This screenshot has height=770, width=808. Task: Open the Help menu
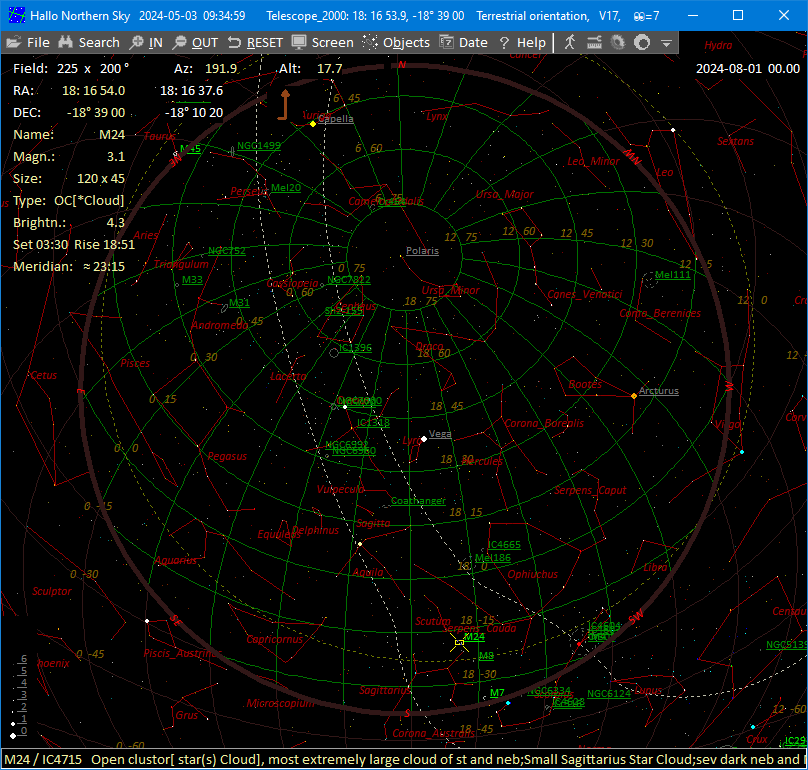[523, 42]
